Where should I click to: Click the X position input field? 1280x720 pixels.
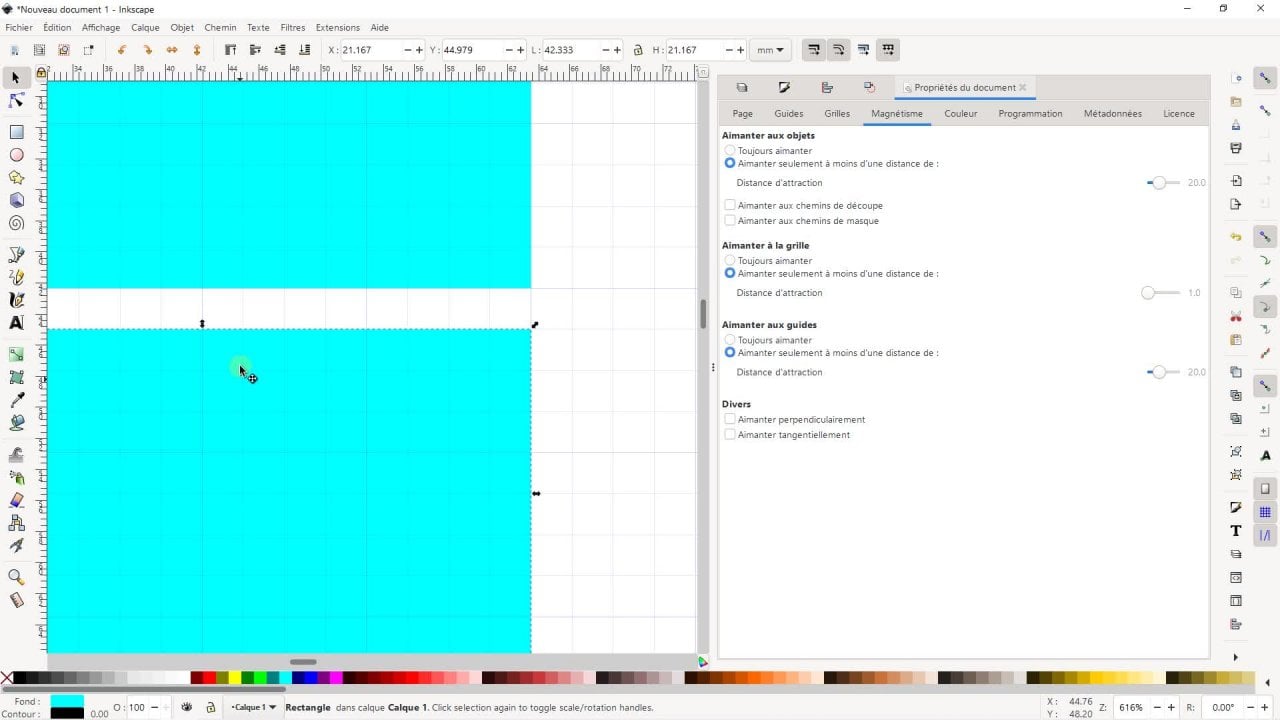[x=372, y=50]
